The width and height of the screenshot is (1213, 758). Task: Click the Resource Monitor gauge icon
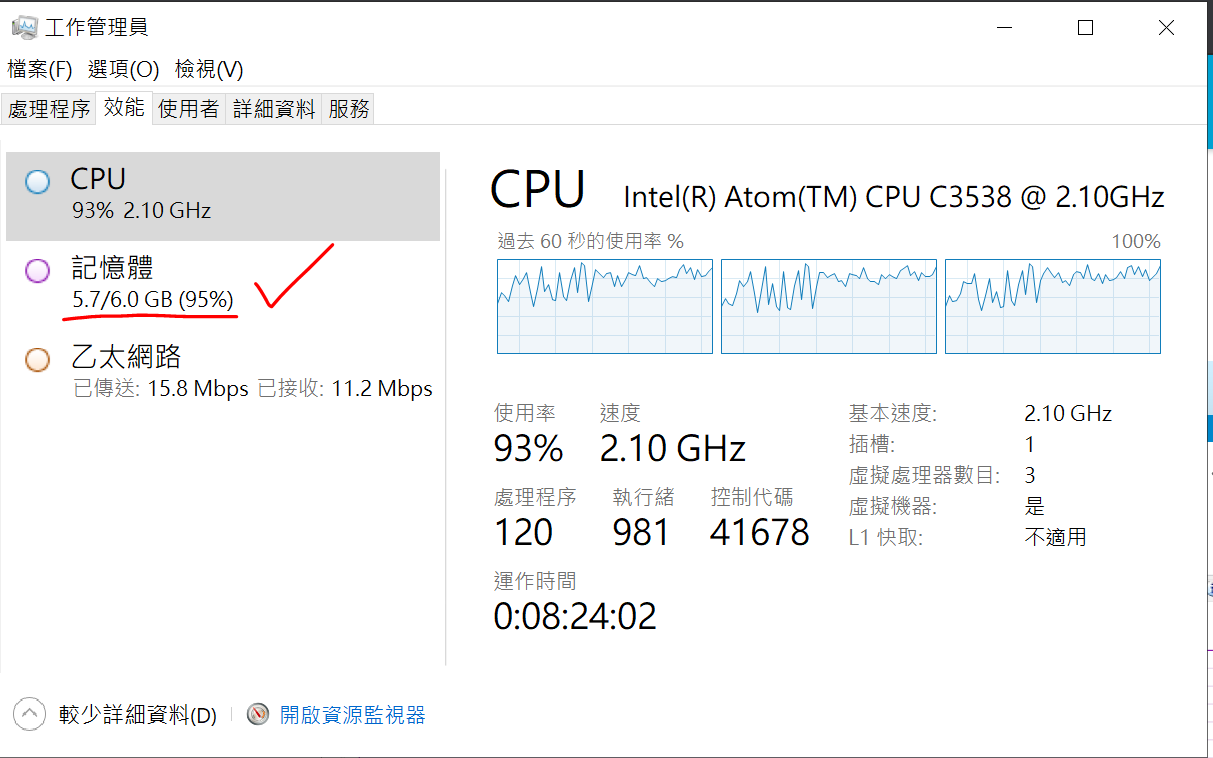(258, 714)
